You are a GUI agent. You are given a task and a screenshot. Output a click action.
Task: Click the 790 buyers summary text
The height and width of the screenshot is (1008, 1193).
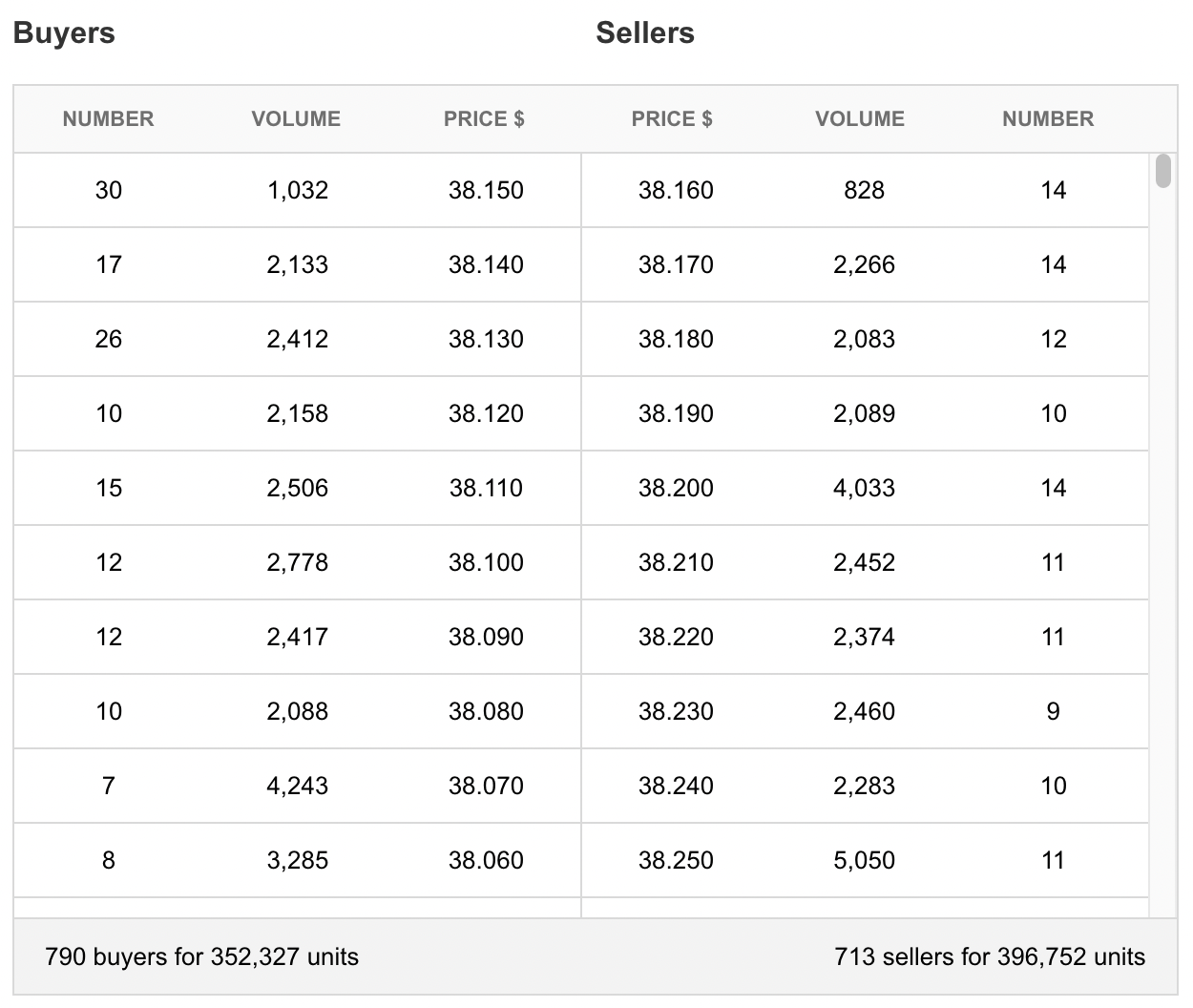point(202,956)
